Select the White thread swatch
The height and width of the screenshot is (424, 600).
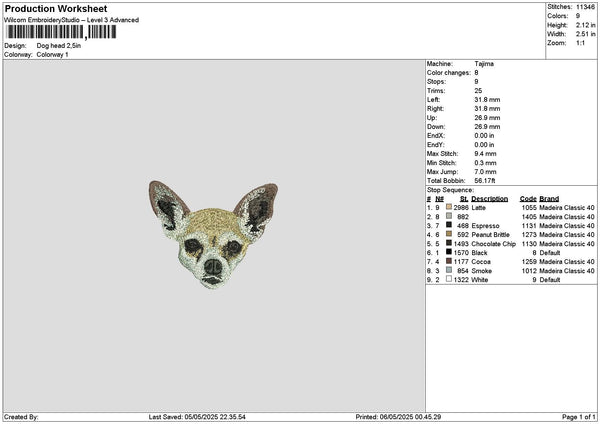(449, 280)
